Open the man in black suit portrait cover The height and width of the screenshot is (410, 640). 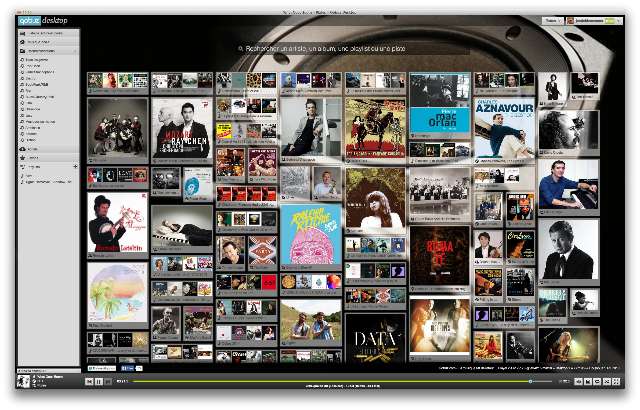click(569, 249)
